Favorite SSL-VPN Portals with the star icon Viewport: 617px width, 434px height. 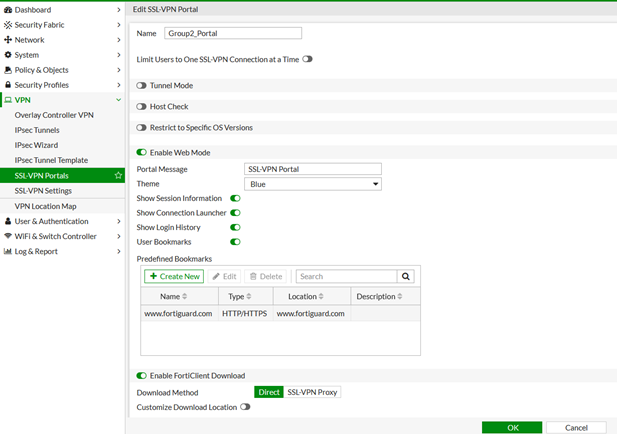point(118,175)
